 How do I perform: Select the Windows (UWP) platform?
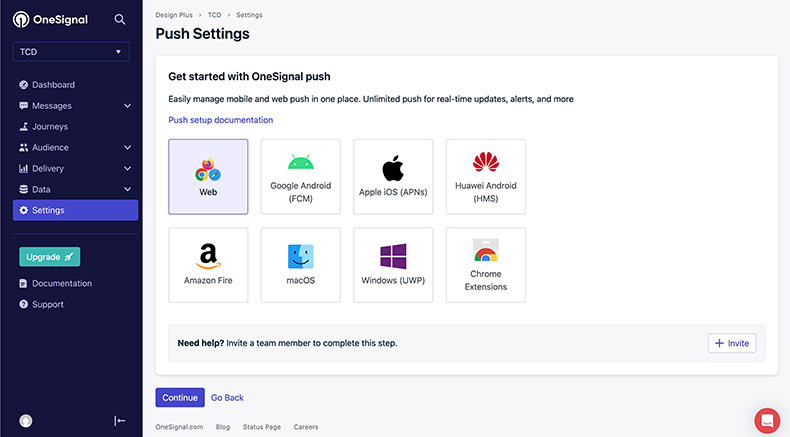(x=393, y=265)
